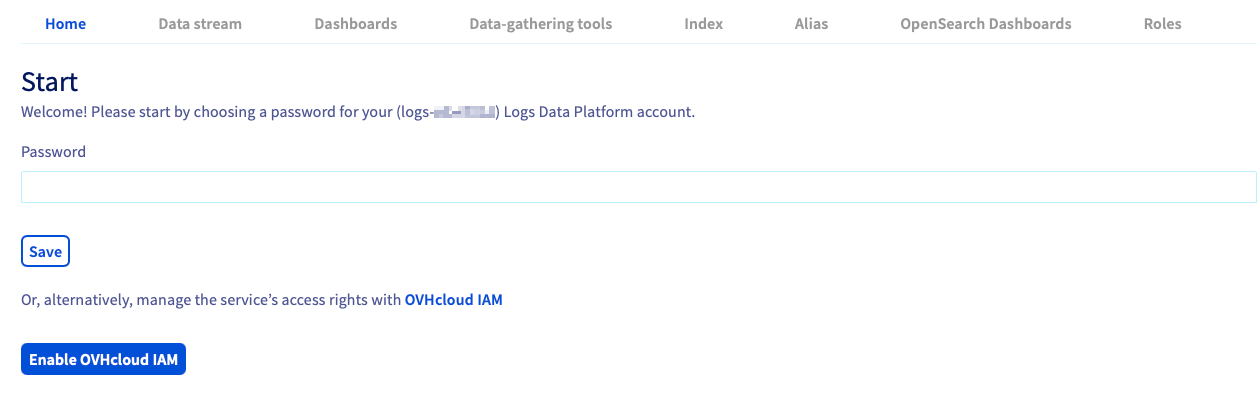Screen dimensions: 1260x393
Task: Open the Roles tab
Action: click(1162, 23)
